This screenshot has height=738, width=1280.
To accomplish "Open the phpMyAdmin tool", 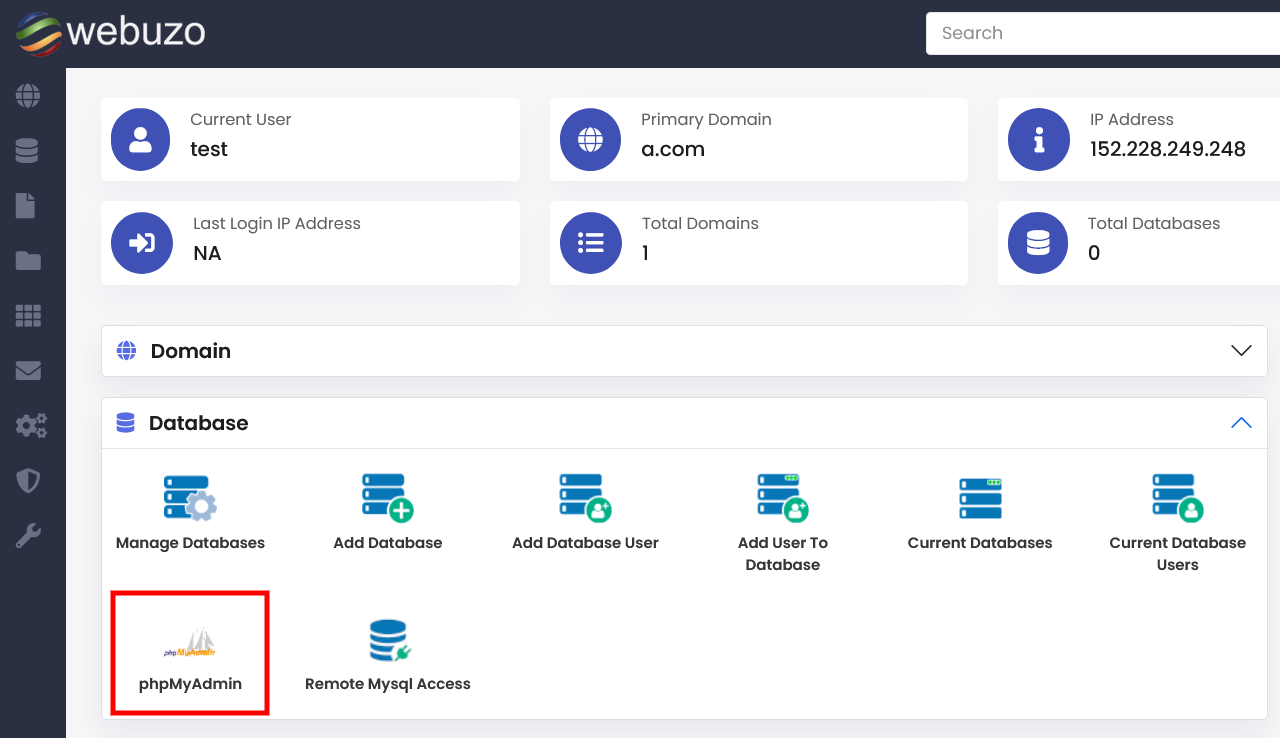I will pos(190,653).
